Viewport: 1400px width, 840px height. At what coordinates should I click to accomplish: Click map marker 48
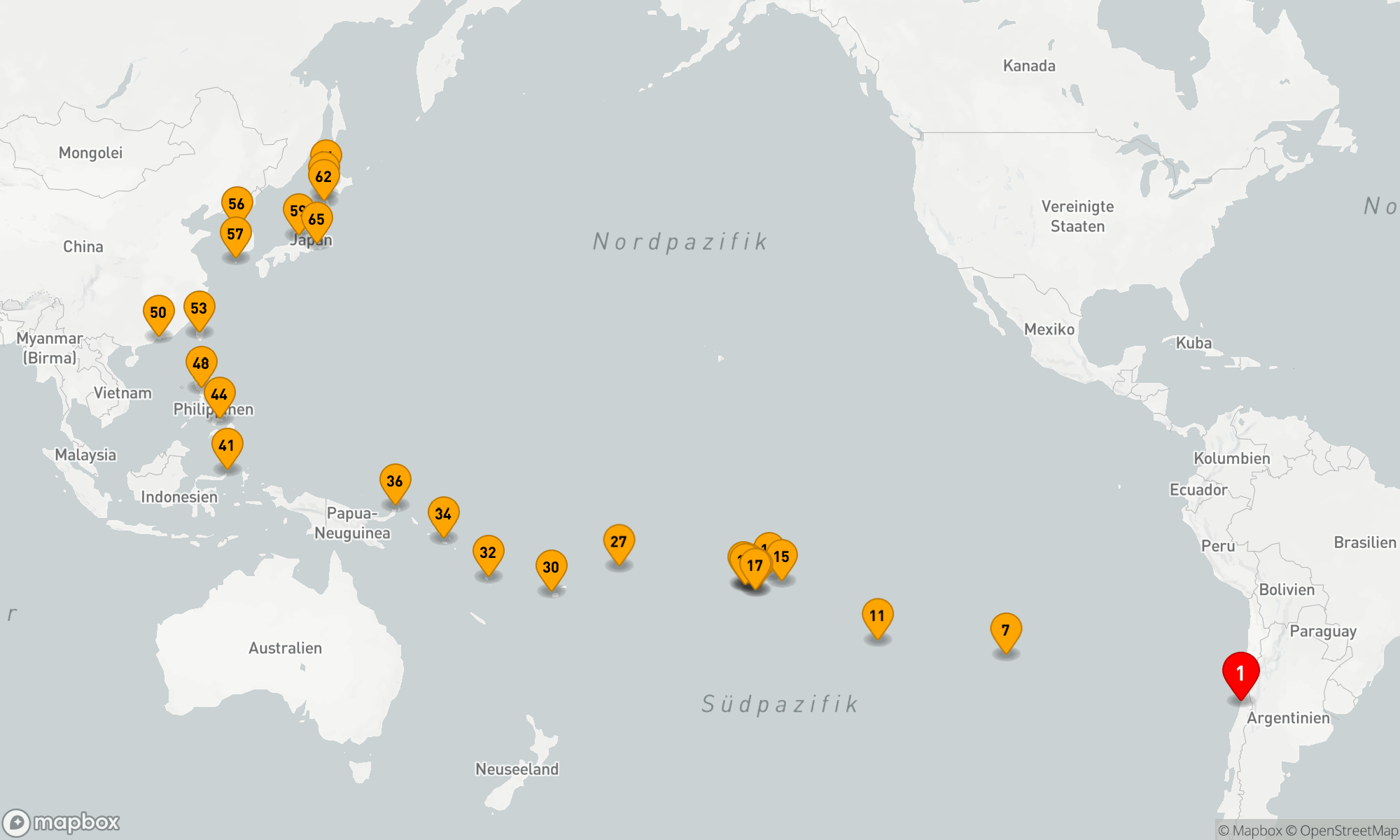click(x=201, y=363)
